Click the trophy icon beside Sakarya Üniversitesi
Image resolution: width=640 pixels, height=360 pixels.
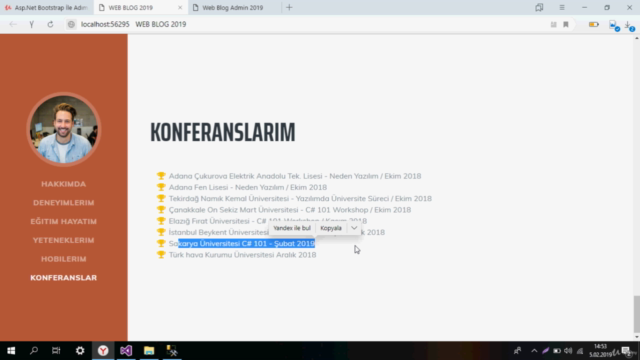(161, 243)
